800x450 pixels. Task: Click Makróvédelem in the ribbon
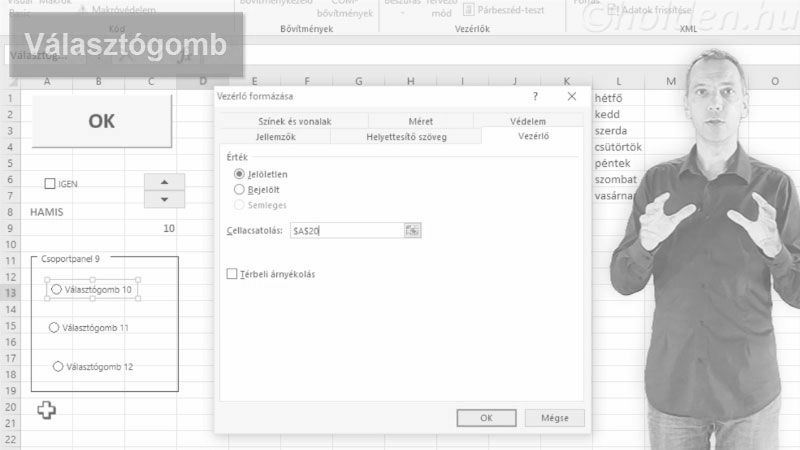117,10
